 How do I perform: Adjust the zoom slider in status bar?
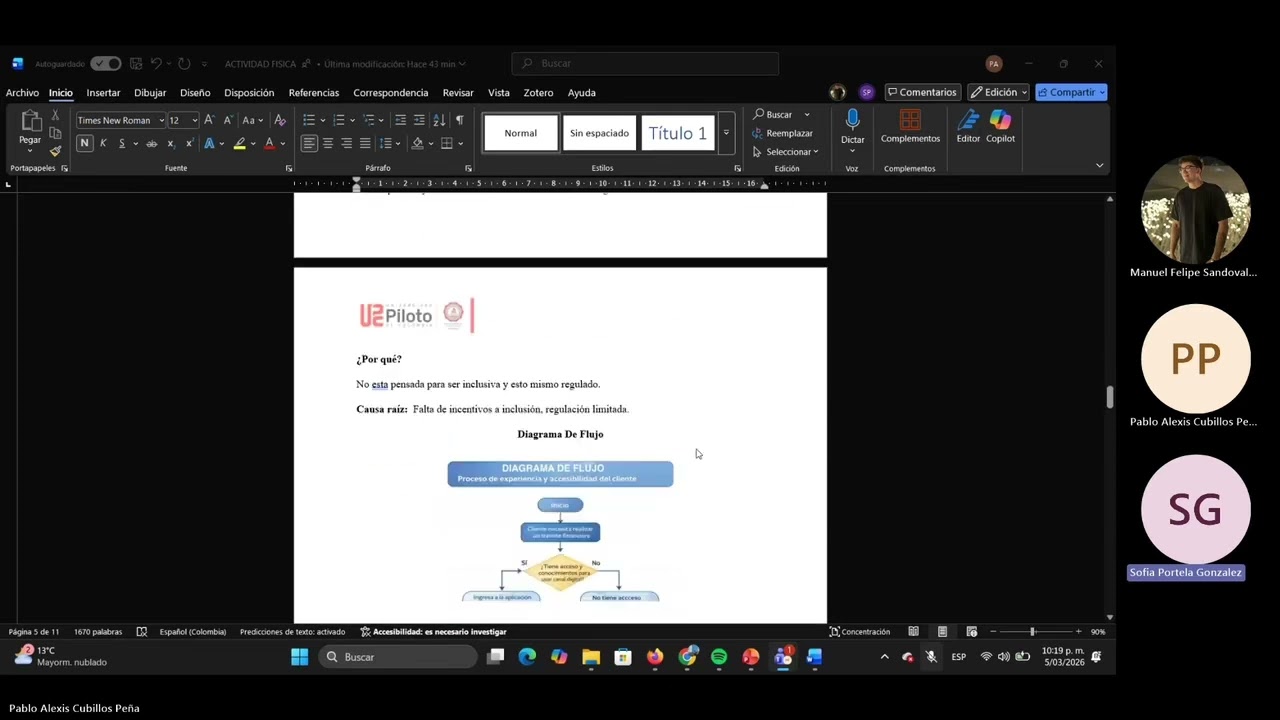pos(1033,632)
